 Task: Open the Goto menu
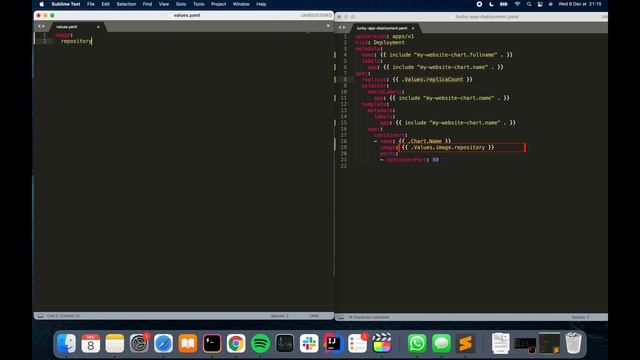pos(181,4)
